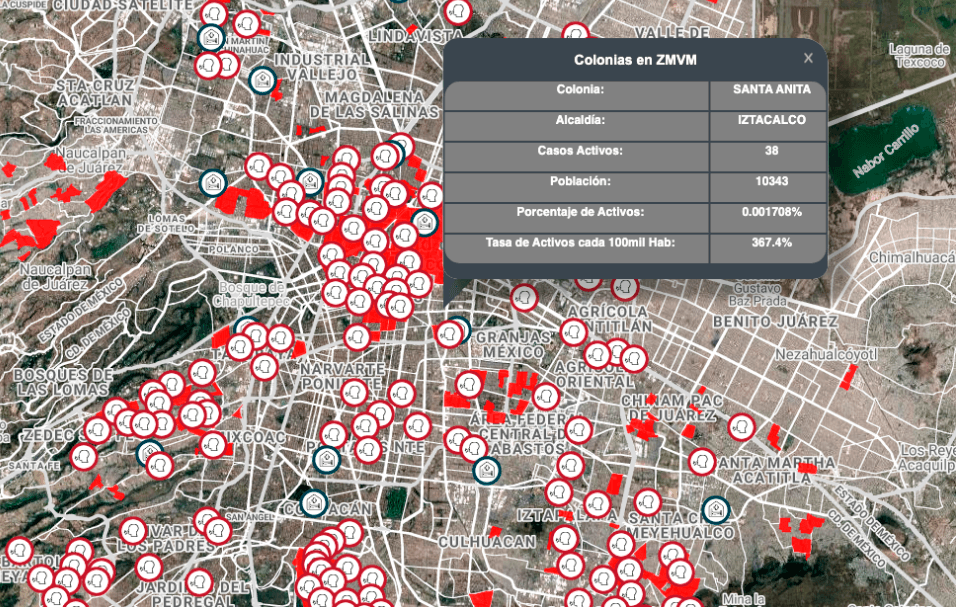Click the 367.4% tasa de activos value
This screenshot has width=956, height=607.
(768, 243)
